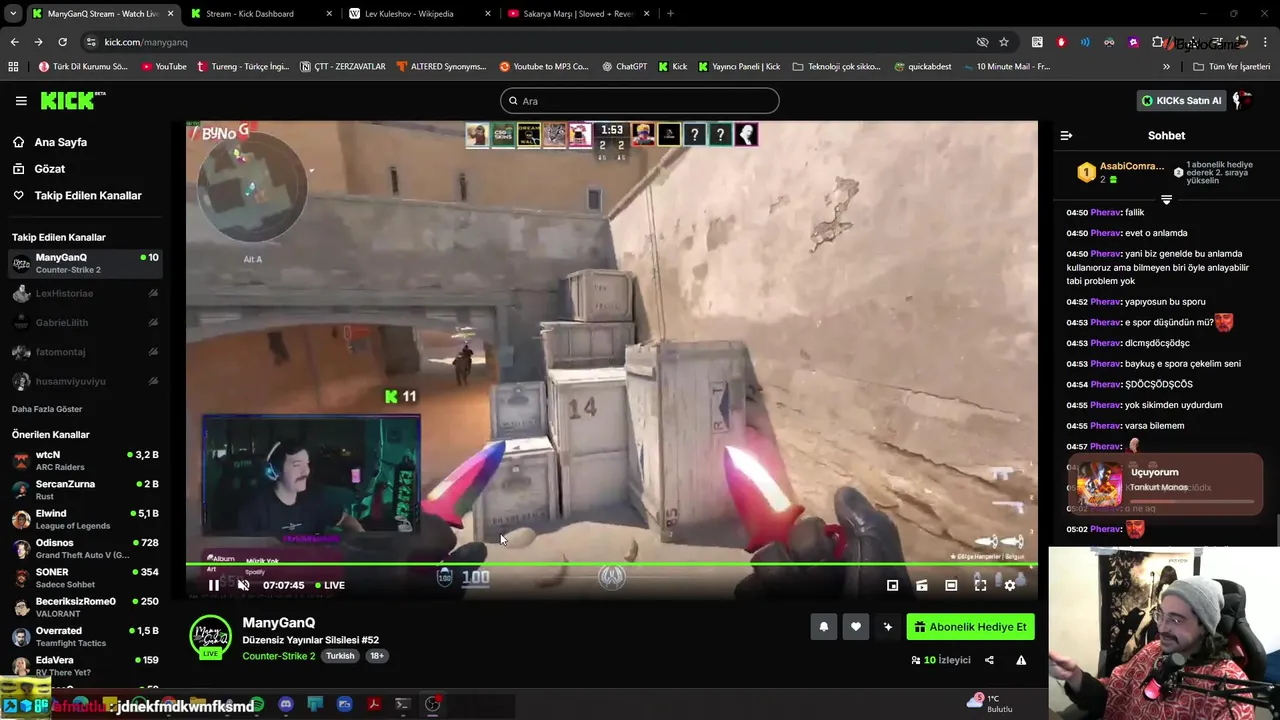The image size is (1280, 720).
Task: Open browser tab search dropdown
Action: pyautogui.click(x=13, y=14)
